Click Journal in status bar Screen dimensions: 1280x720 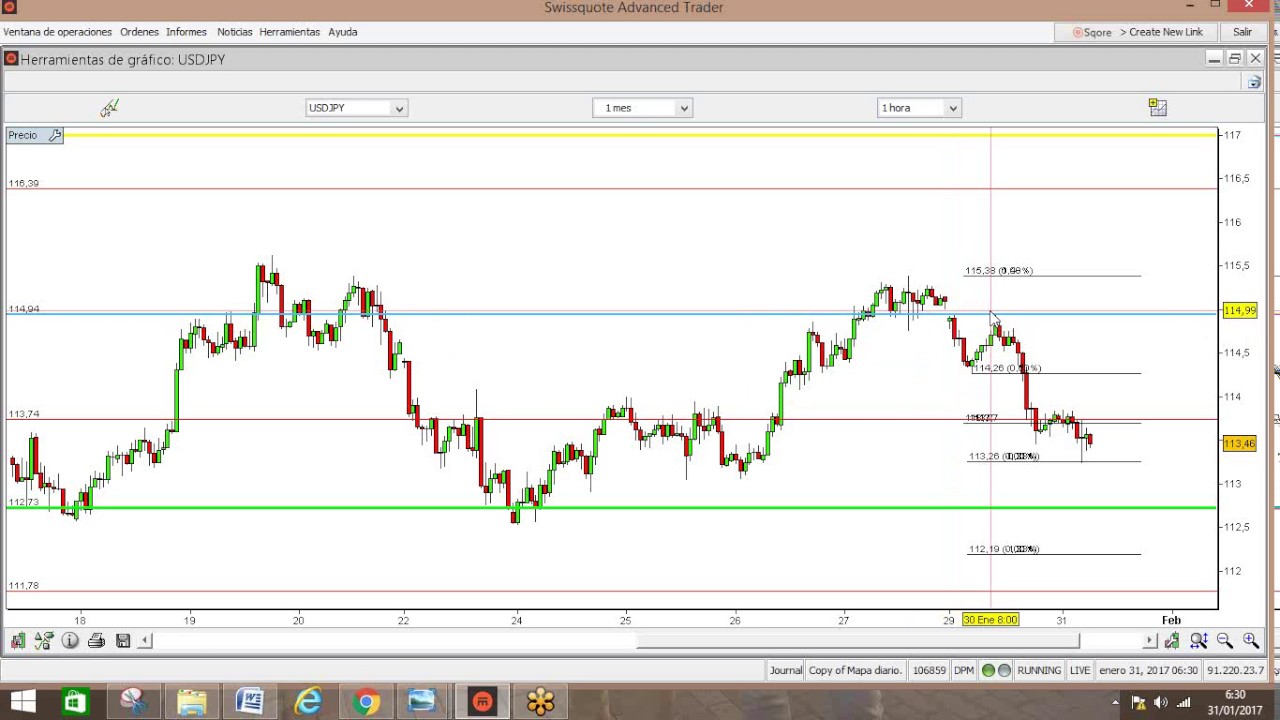[785, 670]
